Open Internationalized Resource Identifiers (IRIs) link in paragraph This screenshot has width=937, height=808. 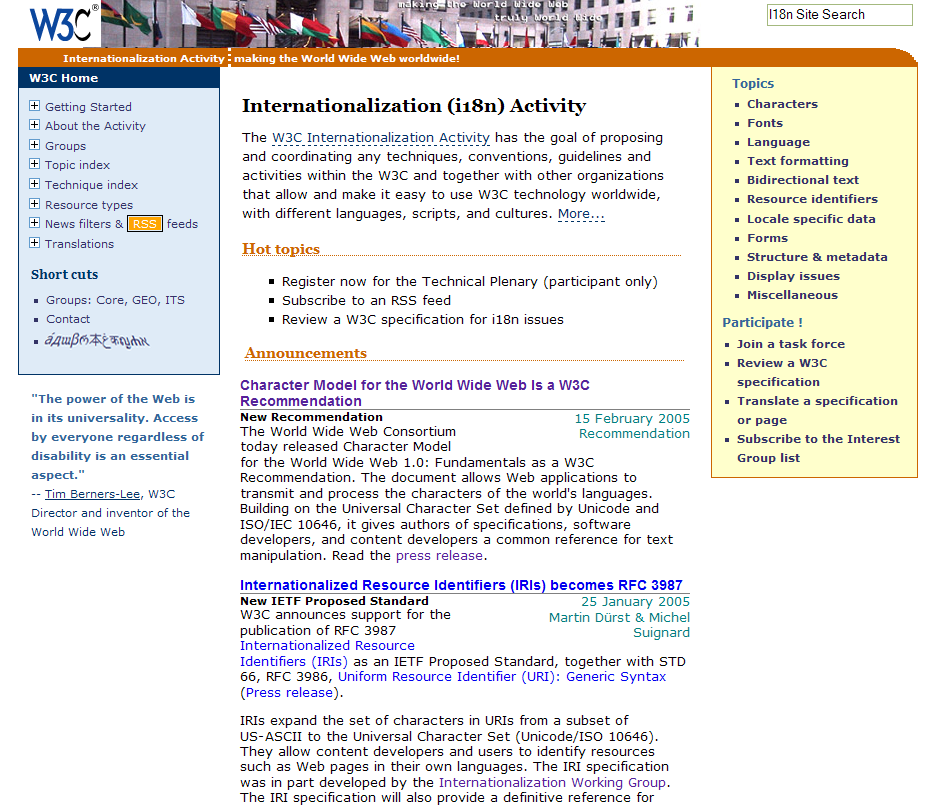pyautogui.click(x=327, y=654)
